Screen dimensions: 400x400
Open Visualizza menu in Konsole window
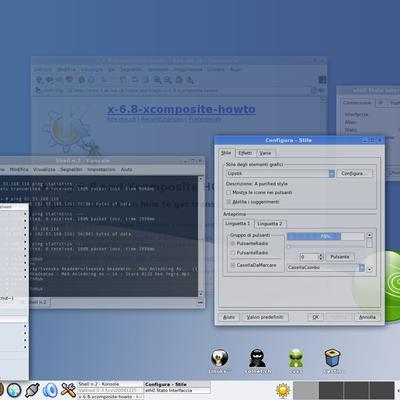click(x=44, y=170)
